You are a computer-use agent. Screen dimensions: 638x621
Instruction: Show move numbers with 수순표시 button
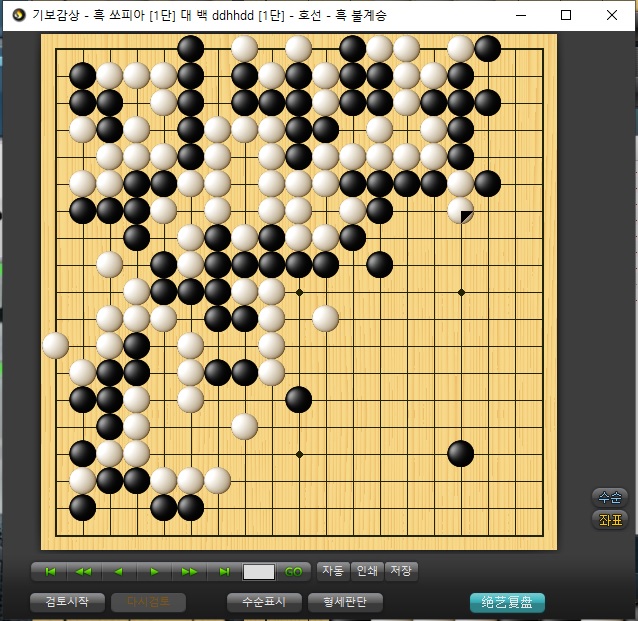click(x=264, y=602)
